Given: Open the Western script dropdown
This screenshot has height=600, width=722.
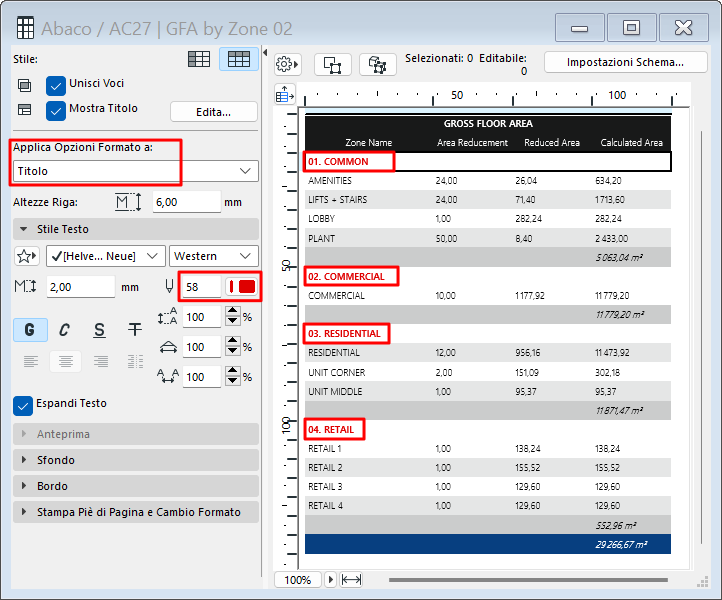Looking at the screenshot, I should pos(214,256).
